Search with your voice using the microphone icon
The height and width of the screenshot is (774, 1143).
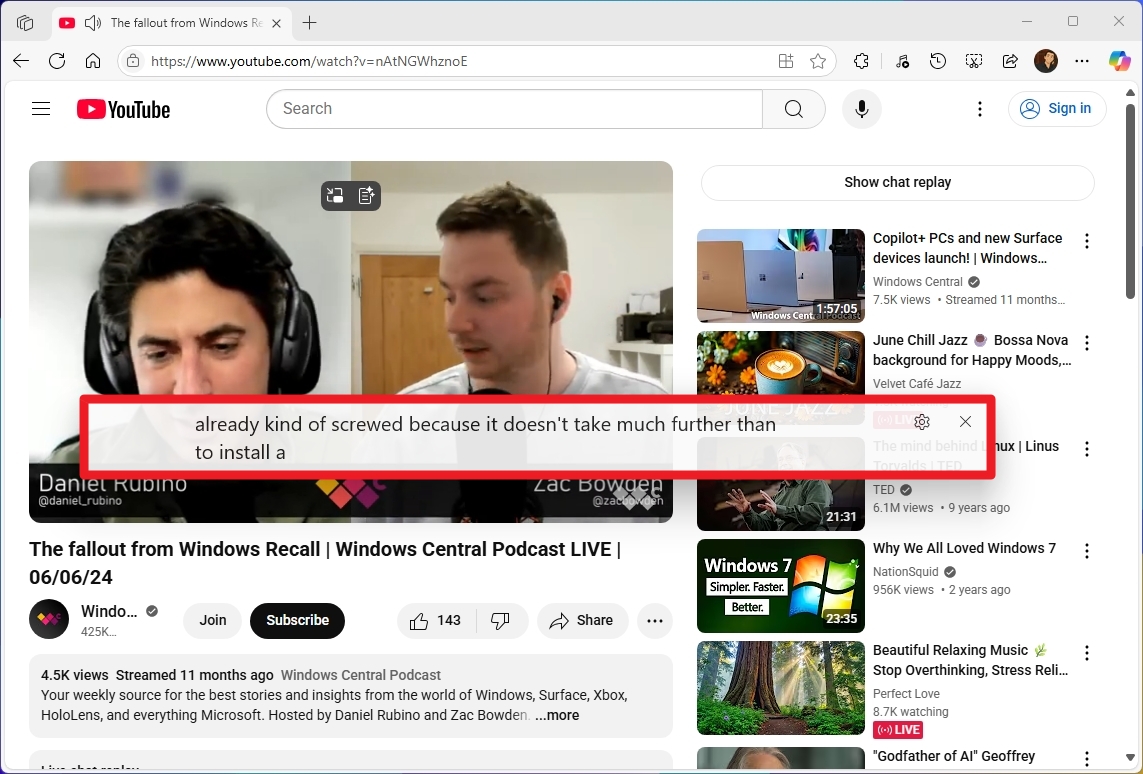861,108
